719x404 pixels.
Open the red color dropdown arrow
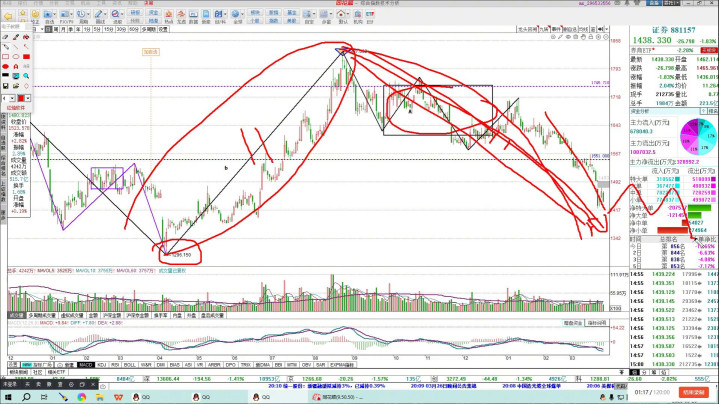[x=28, y=97]
